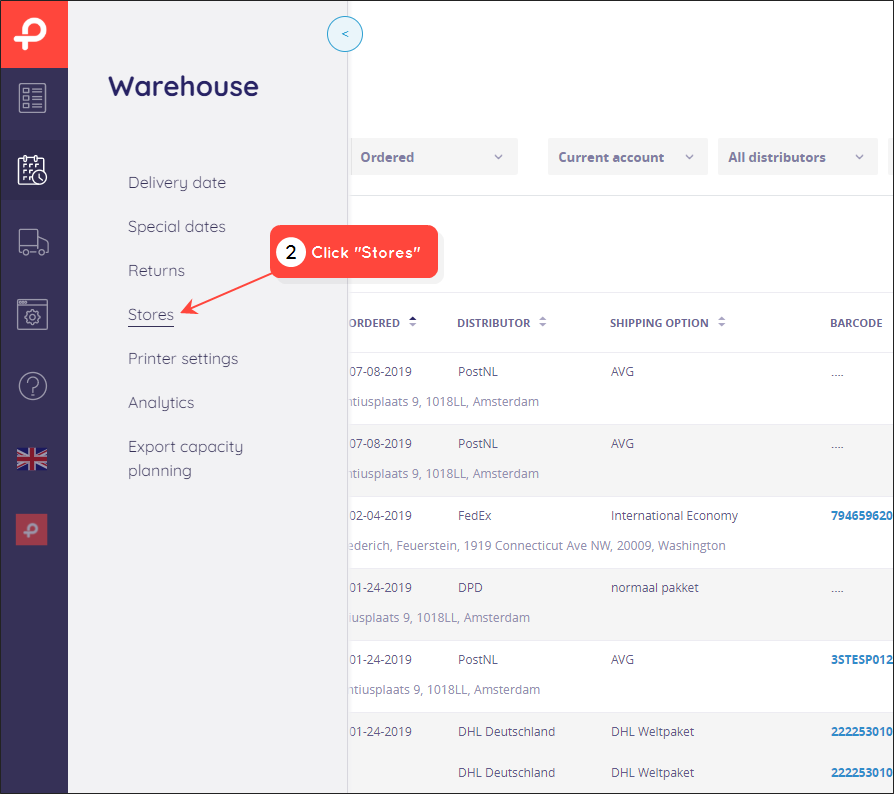This screenshot has width=894, height=794.
Task: Click the 02-04-2019 order date
Action: click(x=380, y=516)
